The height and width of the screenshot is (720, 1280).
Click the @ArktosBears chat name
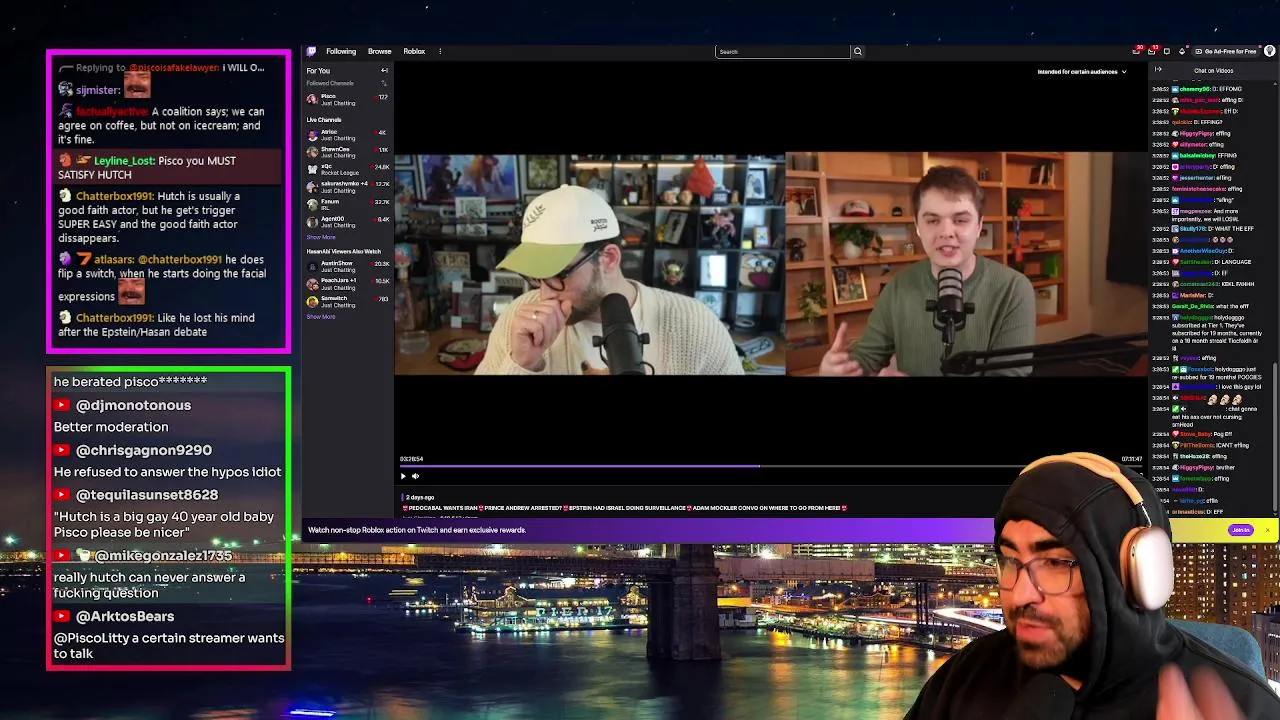[125, 616]
